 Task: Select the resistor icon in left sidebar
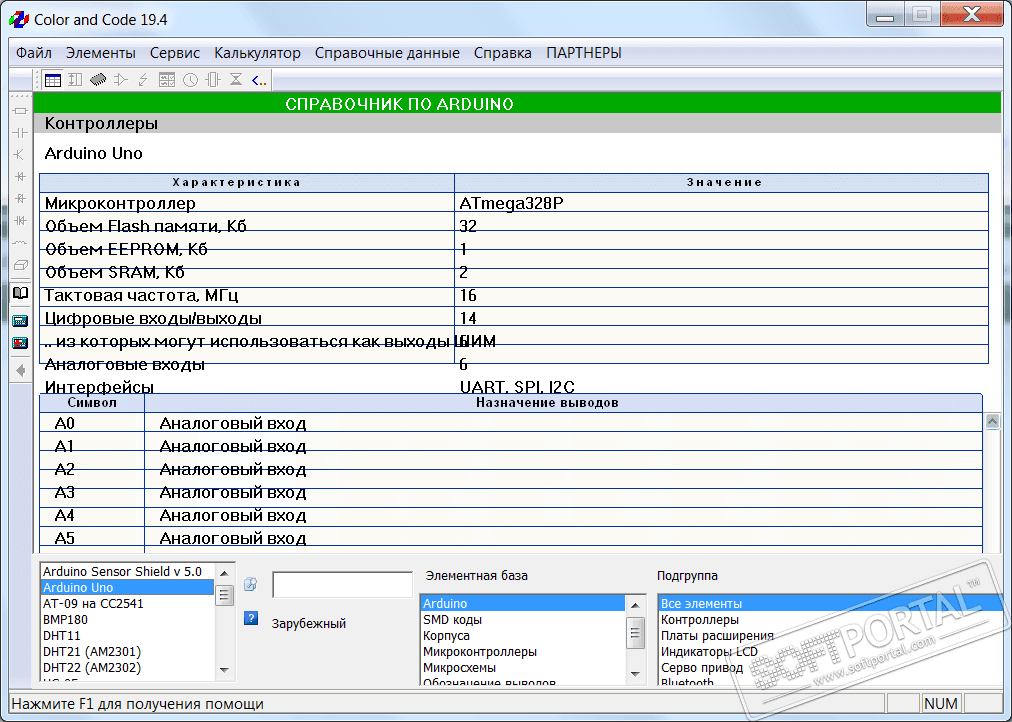coord(21,111)
